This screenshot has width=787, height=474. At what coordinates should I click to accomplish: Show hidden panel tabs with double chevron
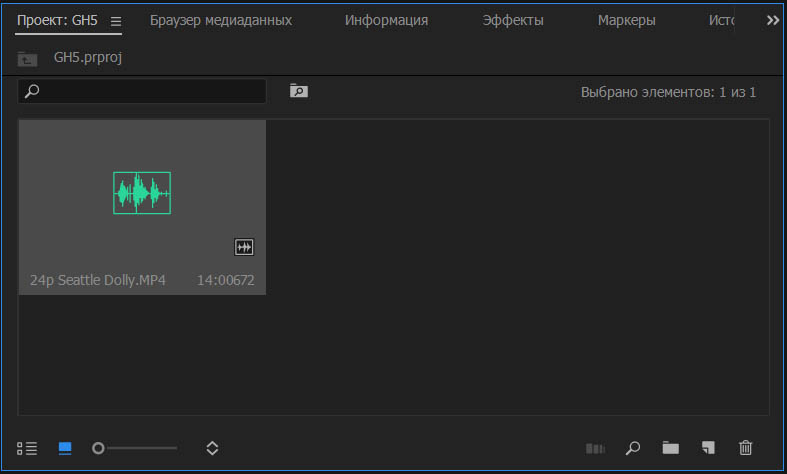coord(772,21)
